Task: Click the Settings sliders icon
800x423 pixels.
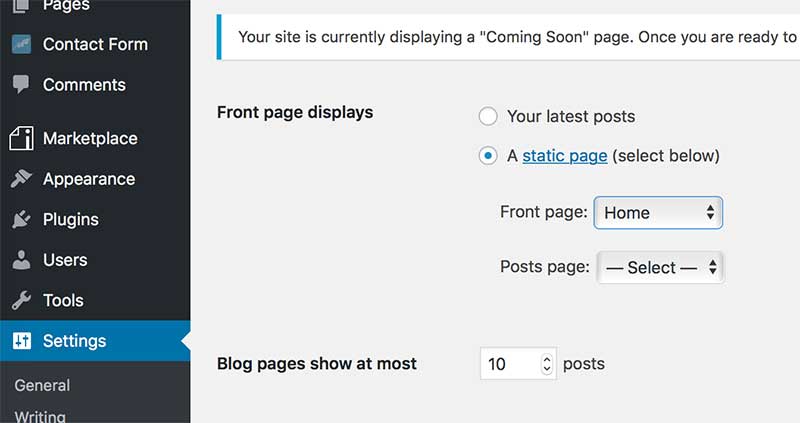Action: [21, 341]
